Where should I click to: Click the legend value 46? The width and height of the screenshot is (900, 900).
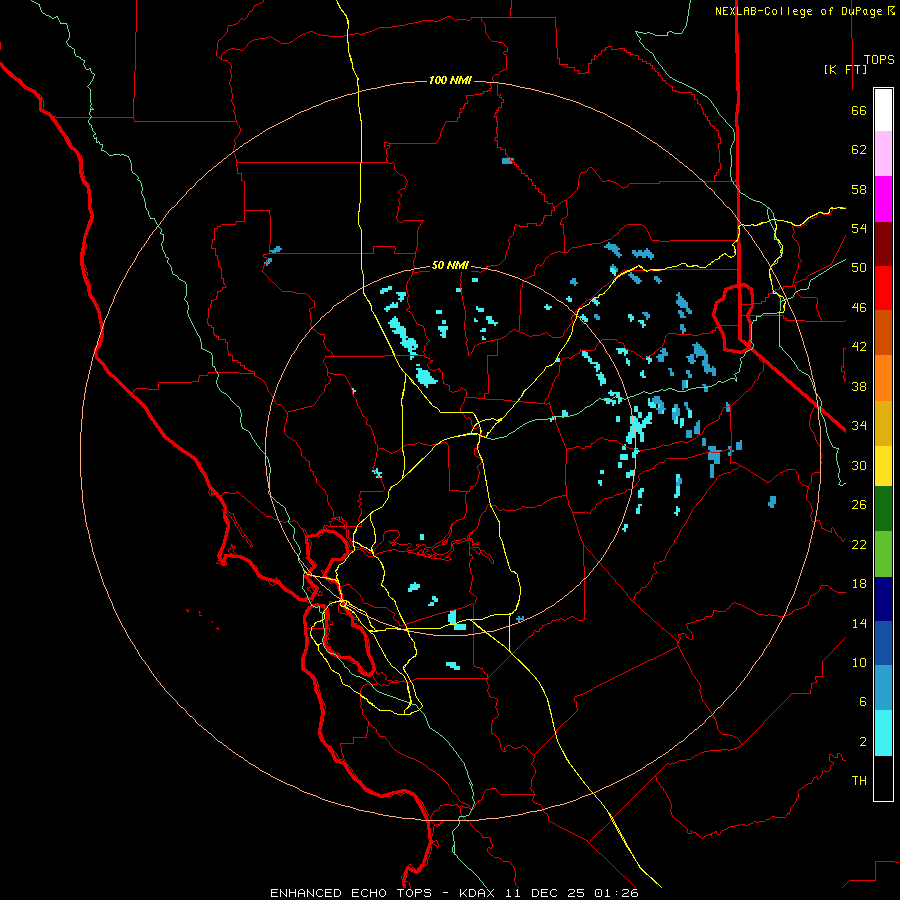click(x=859, y=307)
